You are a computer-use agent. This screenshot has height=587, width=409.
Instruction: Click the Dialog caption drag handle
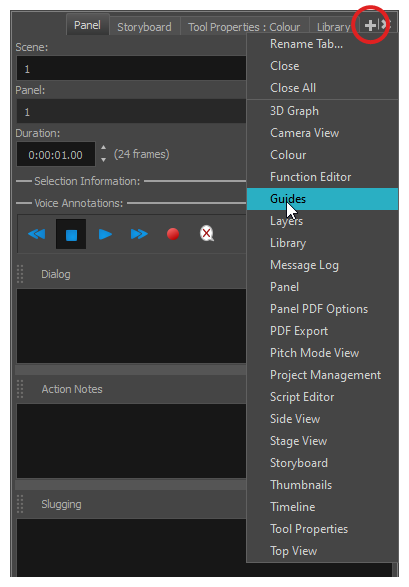tap(20, 274)
